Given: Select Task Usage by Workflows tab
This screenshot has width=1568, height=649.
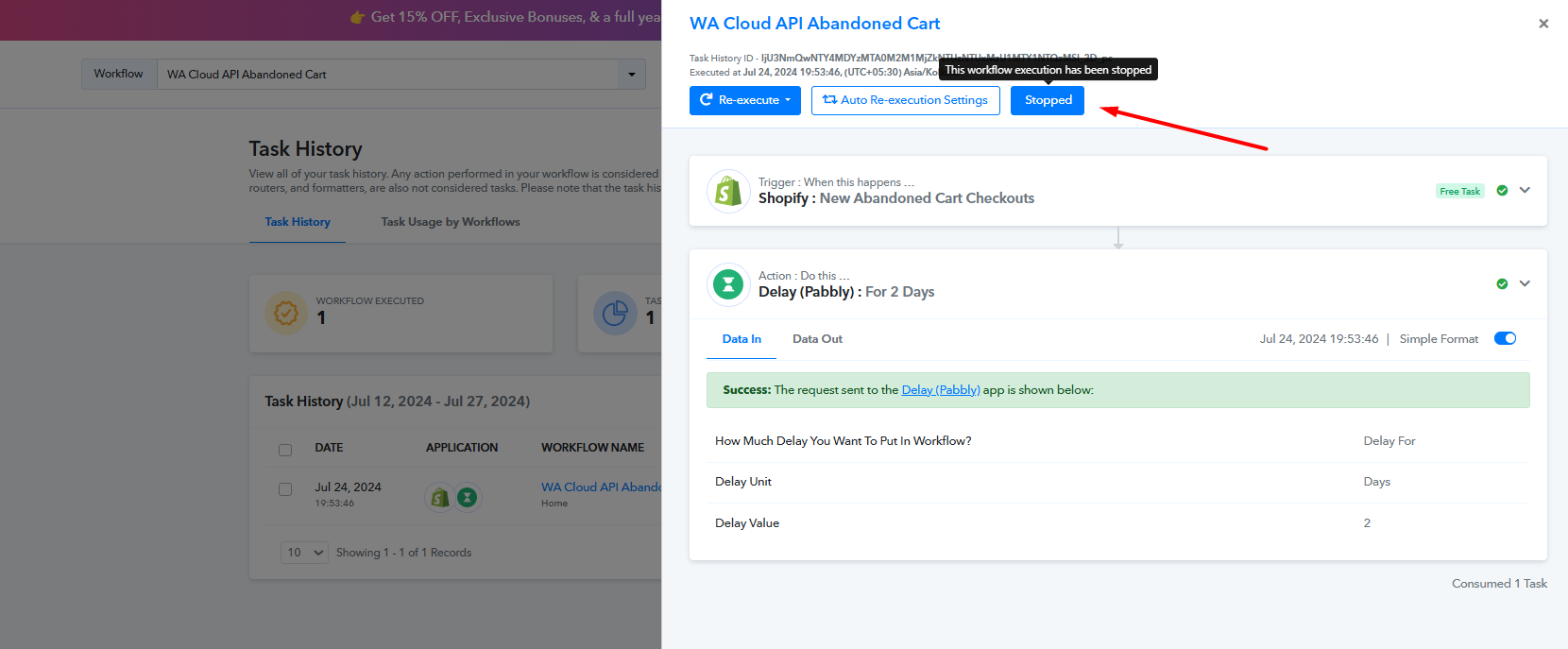Looking at the screenshot, I should 451,222.
